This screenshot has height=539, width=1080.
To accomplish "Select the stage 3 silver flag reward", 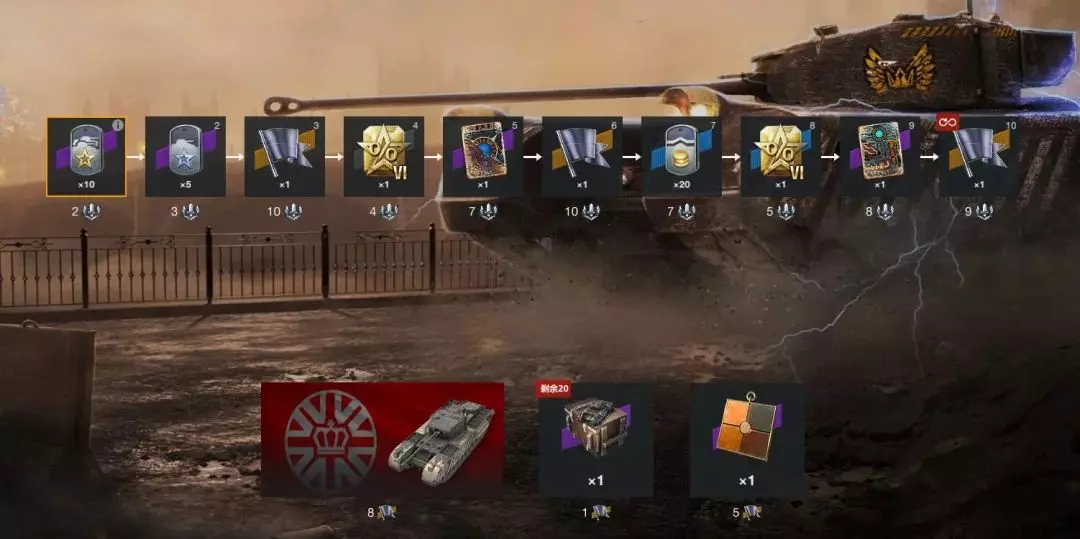I will pos(284,157).
